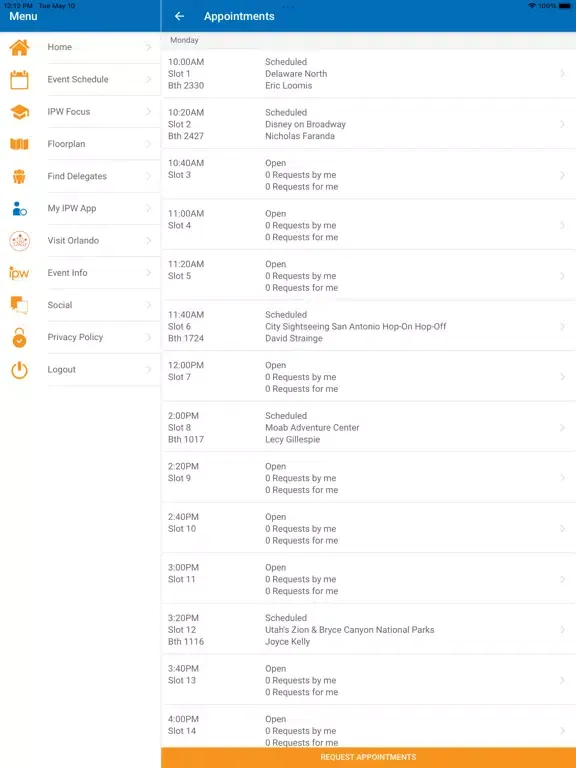The height and width of the screenshot is (768, 576).
Task: Choose Logout in the side menu
Action: [80, 370]
